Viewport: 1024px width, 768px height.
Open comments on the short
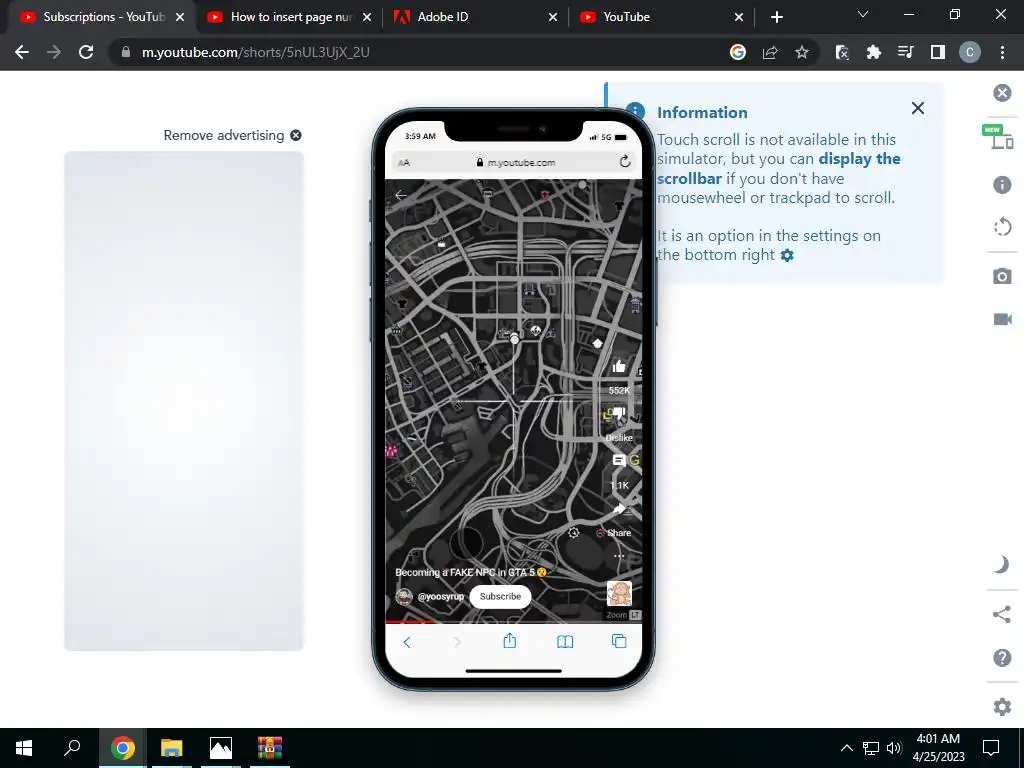click(x=618, y=461)
